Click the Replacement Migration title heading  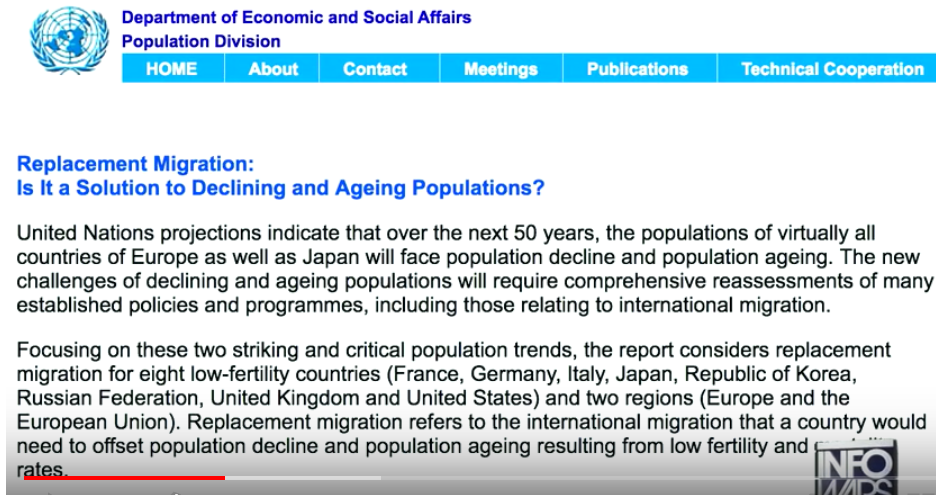136,164
